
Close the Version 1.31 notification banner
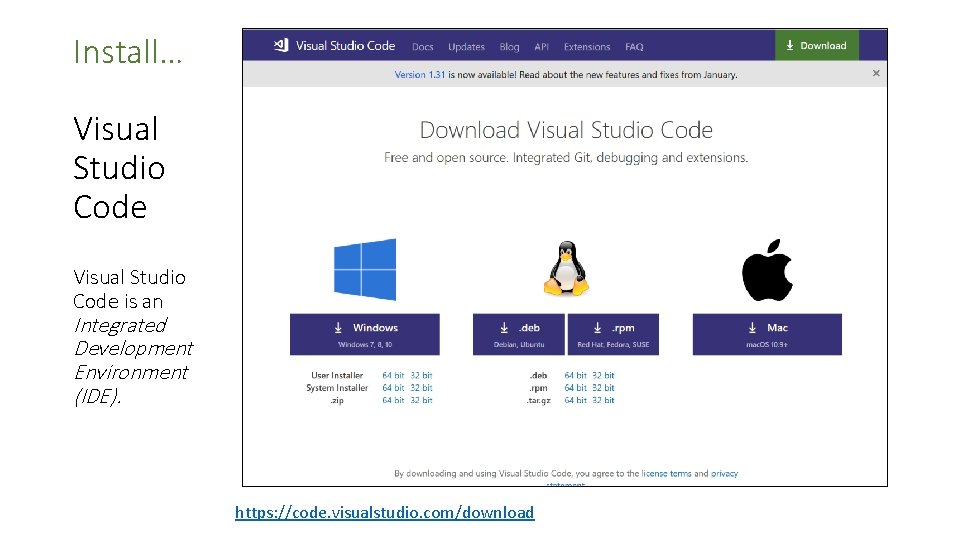pos(876,73)
